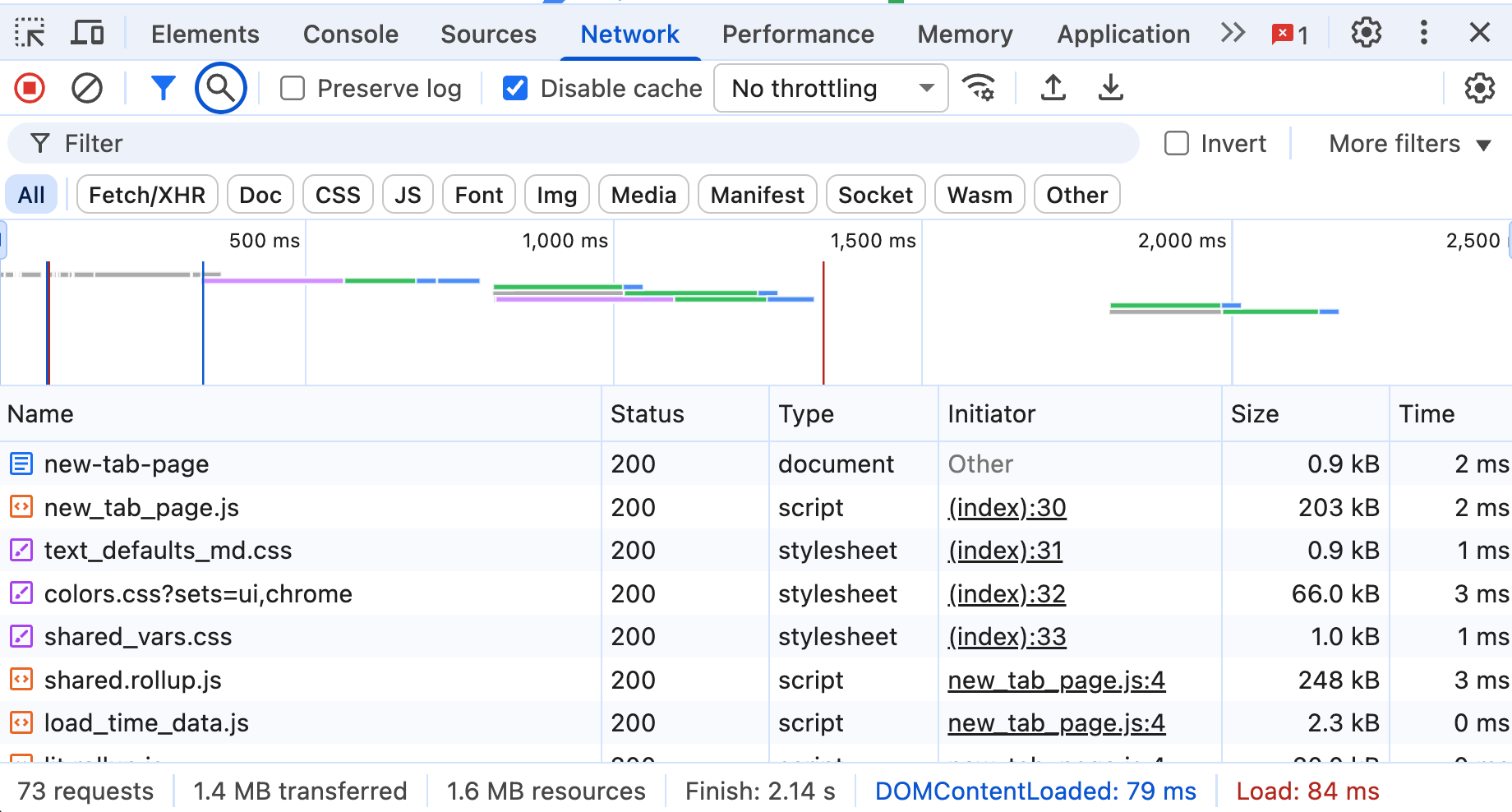
Task: Switch to the Console tab
Action: 350,34
